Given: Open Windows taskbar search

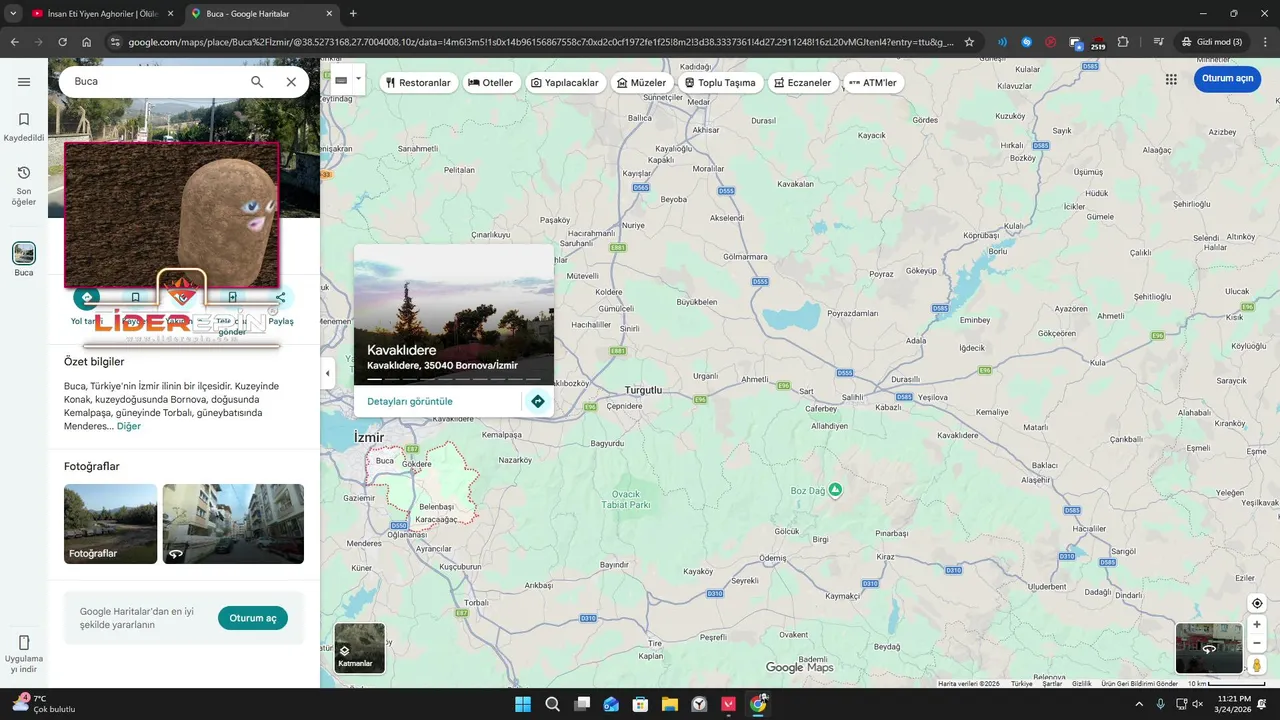Looking at the screenshot, I should pos(552,704).
